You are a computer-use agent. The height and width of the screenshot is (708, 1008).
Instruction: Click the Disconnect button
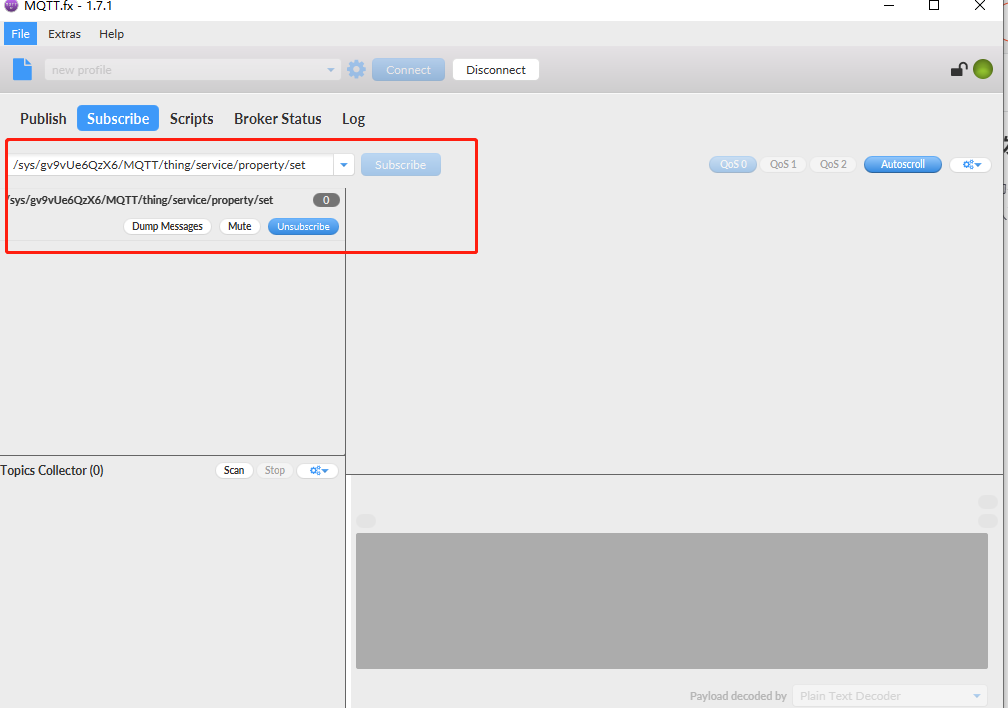pyautogui.click(x=496, y=69)
